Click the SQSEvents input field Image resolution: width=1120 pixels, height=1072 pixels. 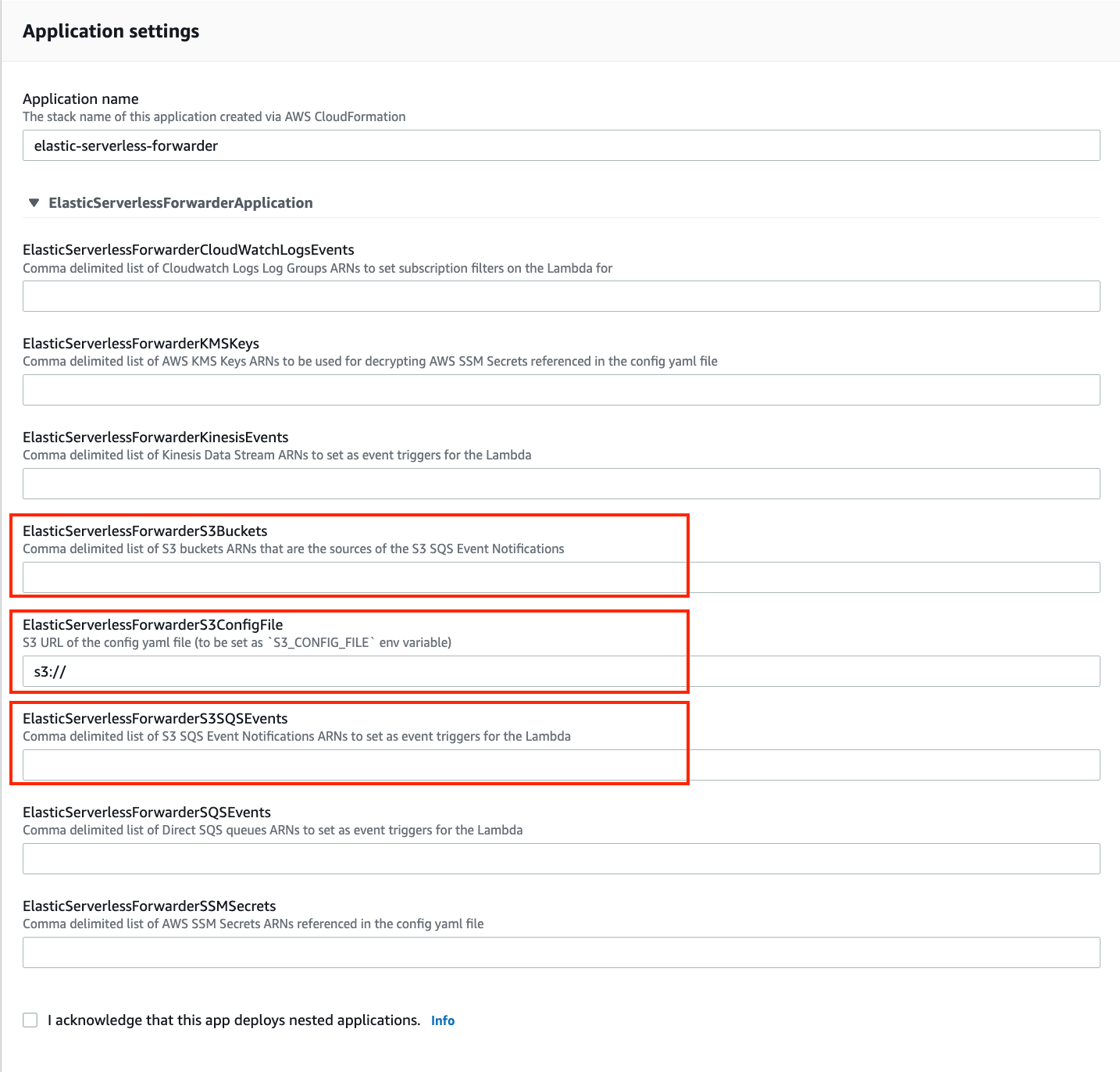[x=562, y=859]
